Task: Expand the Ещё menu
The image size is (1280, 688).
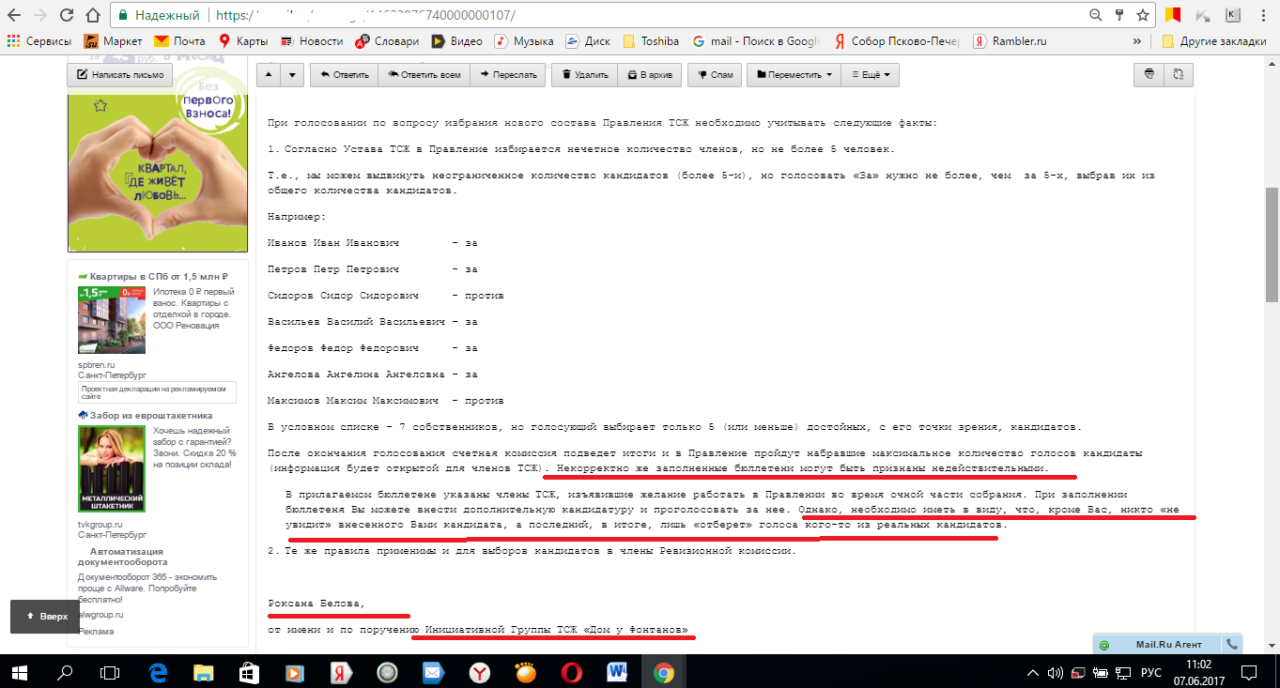Action: click(x=870, y=75)
